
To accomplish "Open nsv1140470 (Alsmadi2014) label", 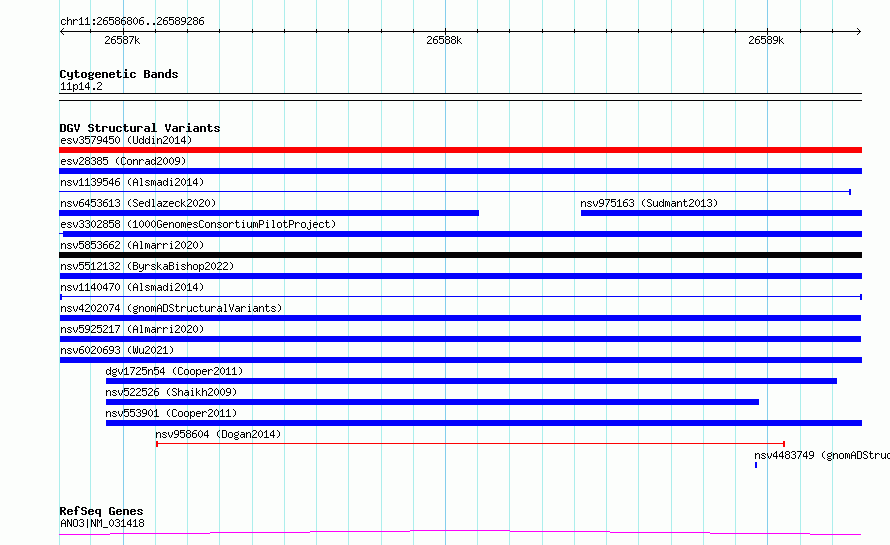I will (x=132, y=287).
